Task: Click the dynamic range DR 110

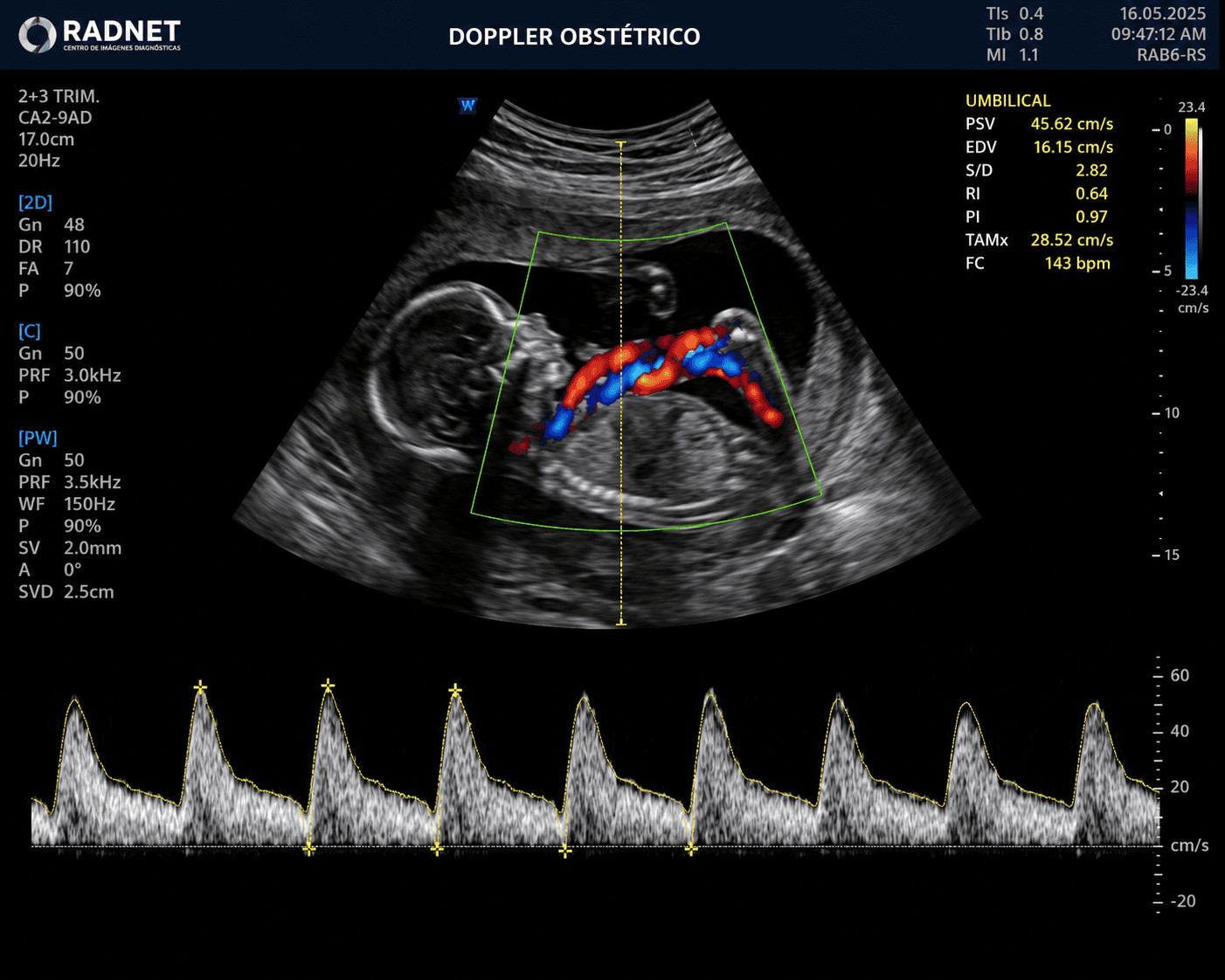Action: point(54,246)
